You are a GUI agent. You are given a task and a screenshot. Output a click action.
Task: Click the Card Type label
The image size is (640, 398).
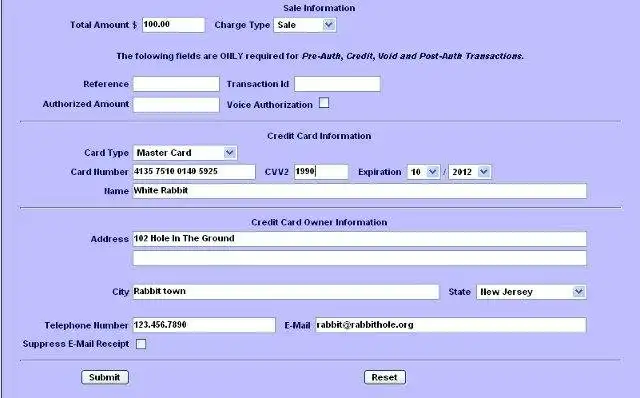[107, 153]
